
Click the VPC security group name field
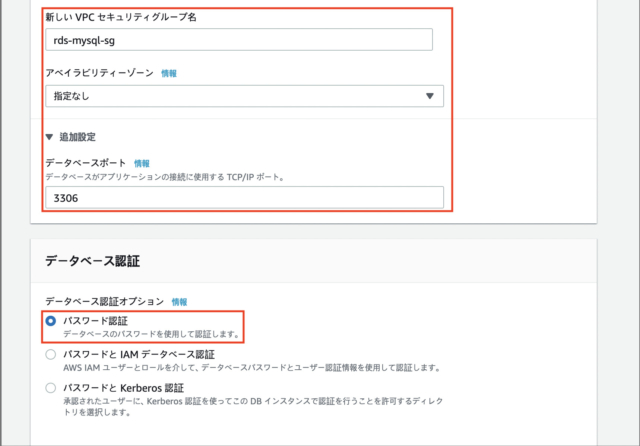point(239,40)
